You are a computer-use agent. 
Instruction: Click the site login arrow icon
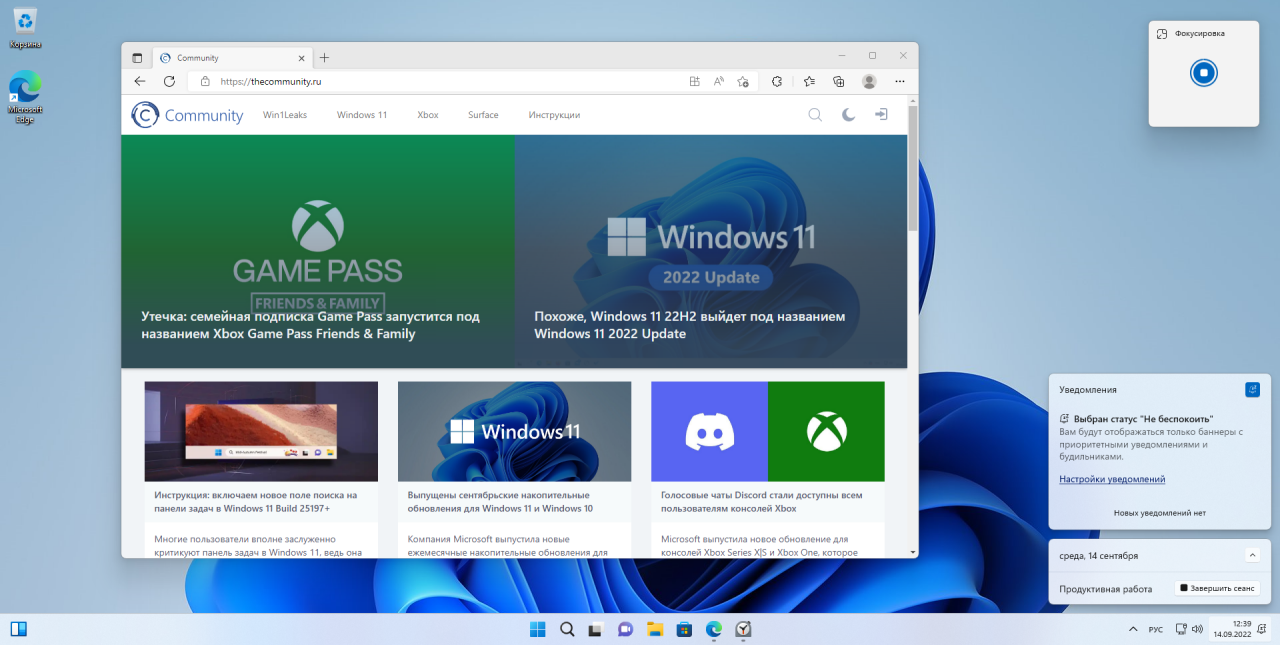pos(881,115)
